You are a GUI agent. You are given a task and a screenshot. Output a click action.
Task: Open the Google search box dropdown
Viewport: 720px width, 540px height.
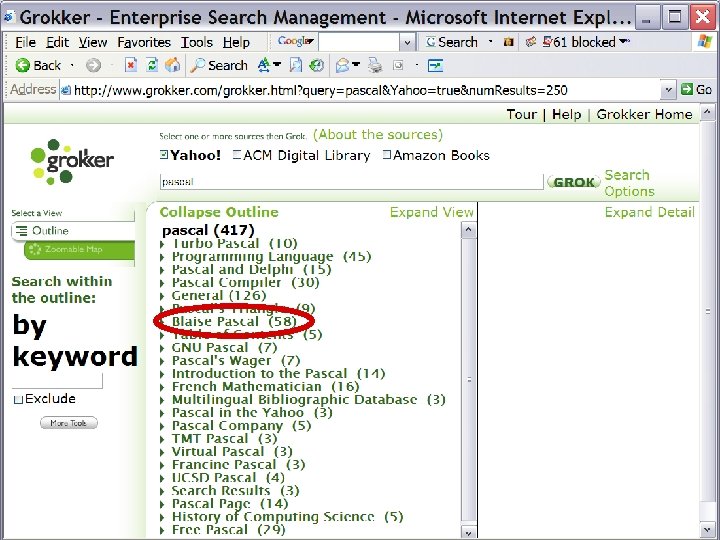tap(407, 43)
